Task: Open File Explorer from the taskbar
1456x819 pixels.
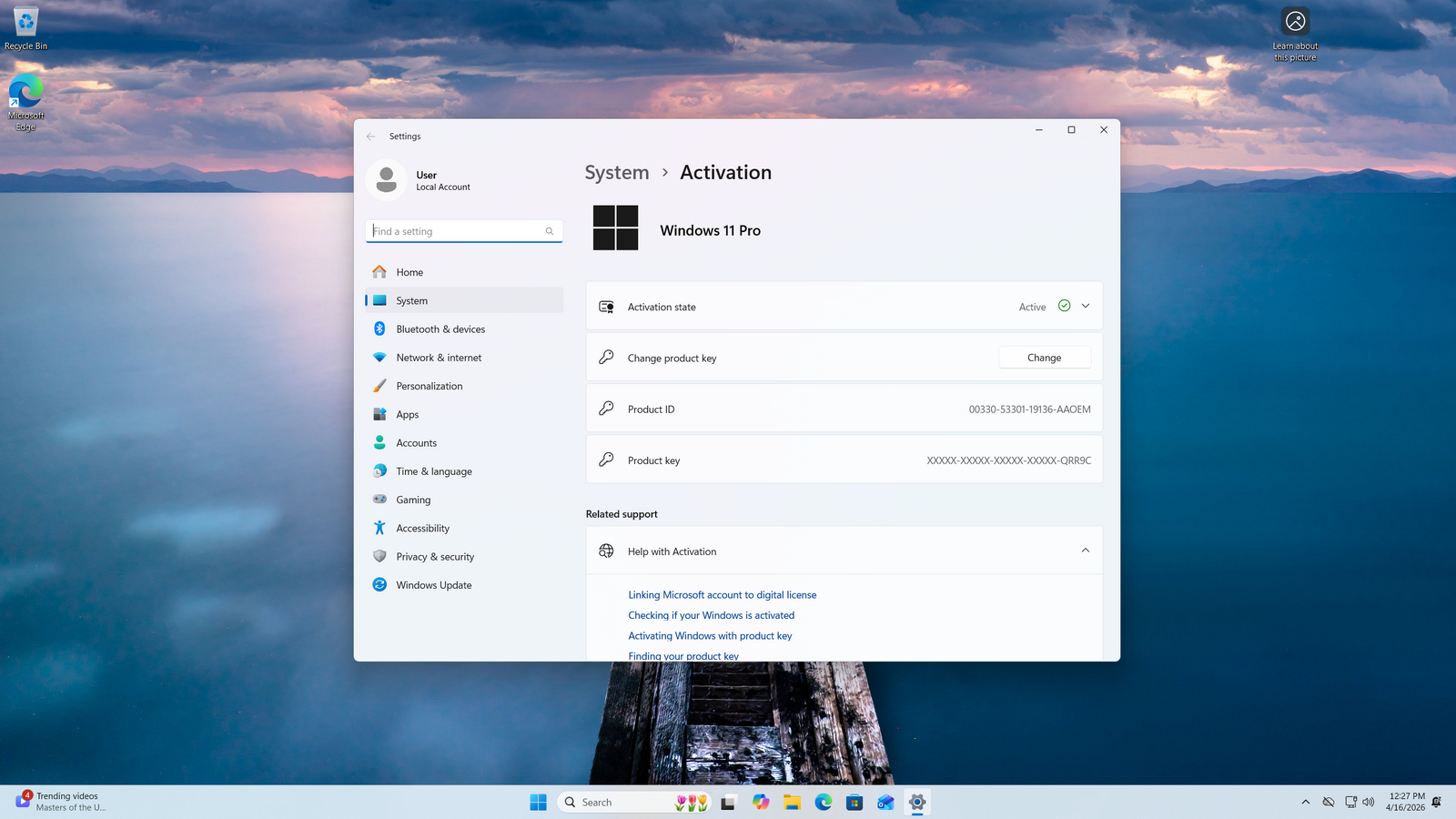Action: point(792,802)
